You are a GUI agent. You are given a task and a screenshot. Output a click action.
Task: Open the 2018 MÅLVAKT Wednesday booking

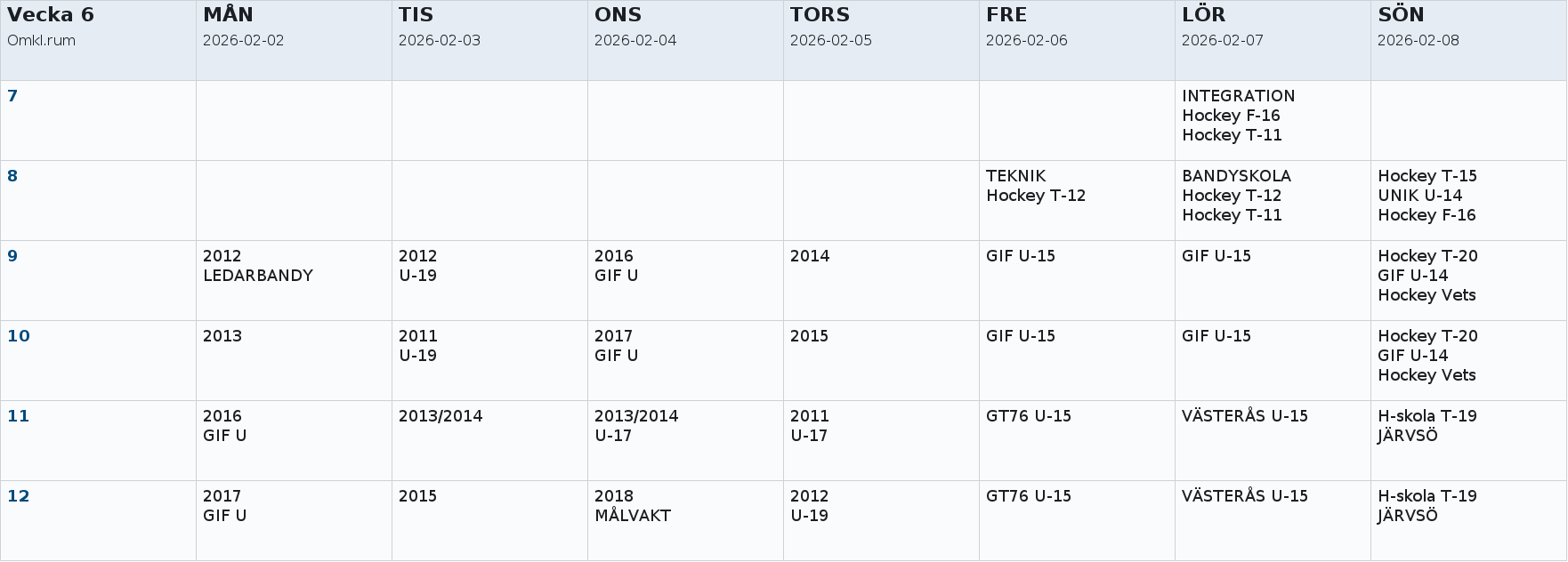point(633,506)
